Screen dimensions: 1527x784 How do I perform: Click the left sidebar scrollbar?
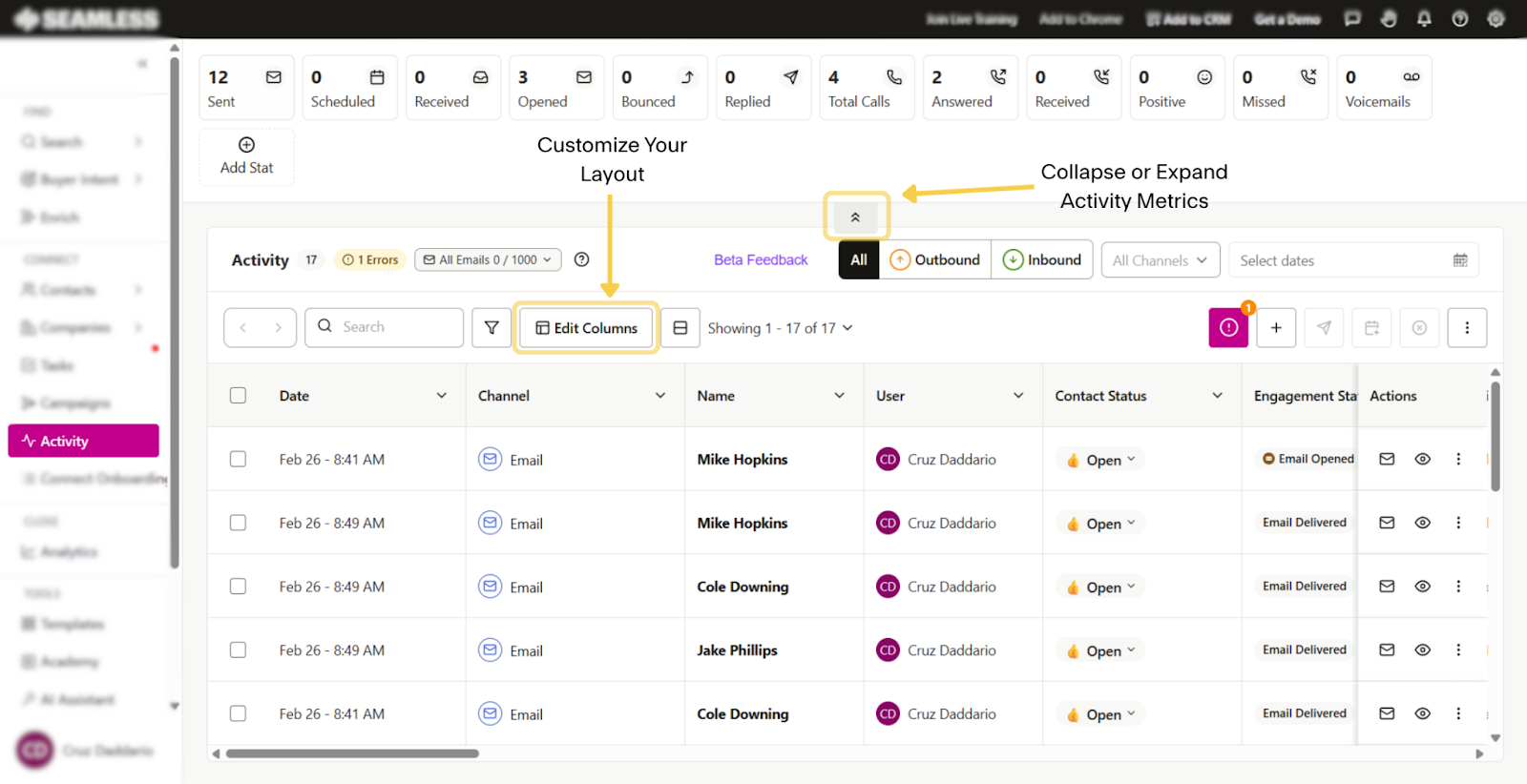pyautogui.click(x=175, y=313)
